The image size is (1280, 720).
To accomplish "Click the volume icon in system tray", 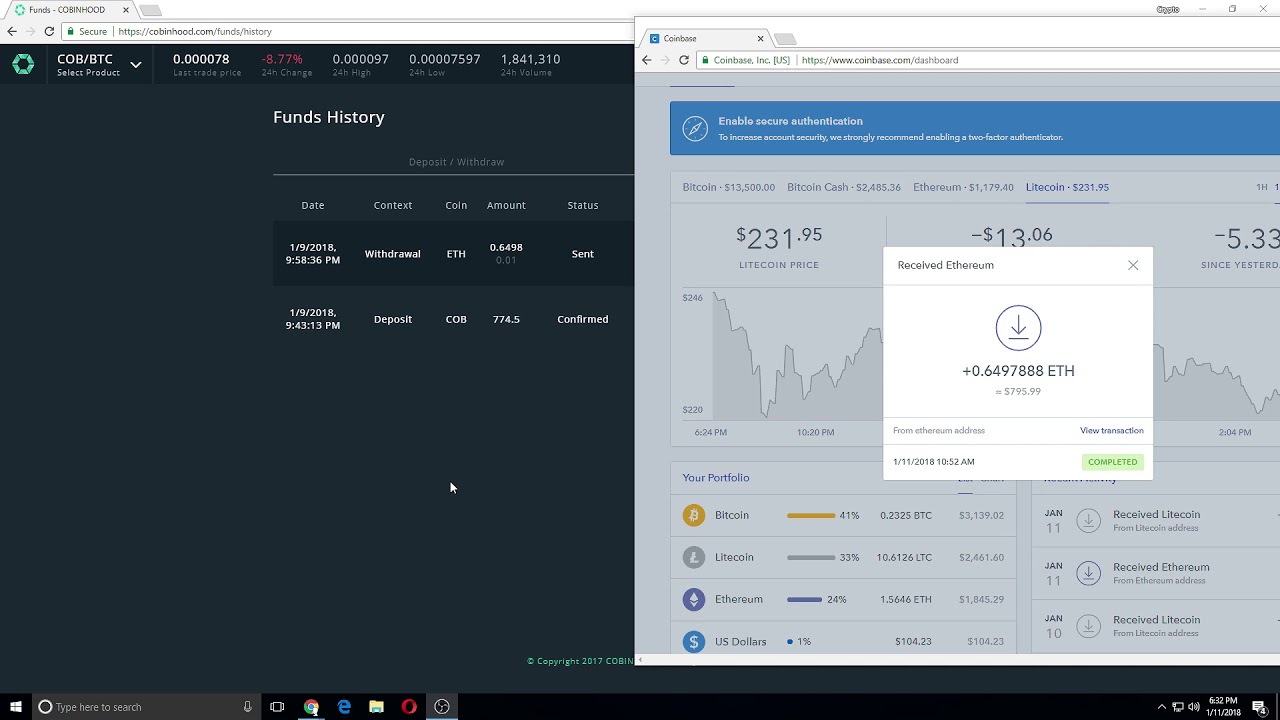I will (1193, 707).
